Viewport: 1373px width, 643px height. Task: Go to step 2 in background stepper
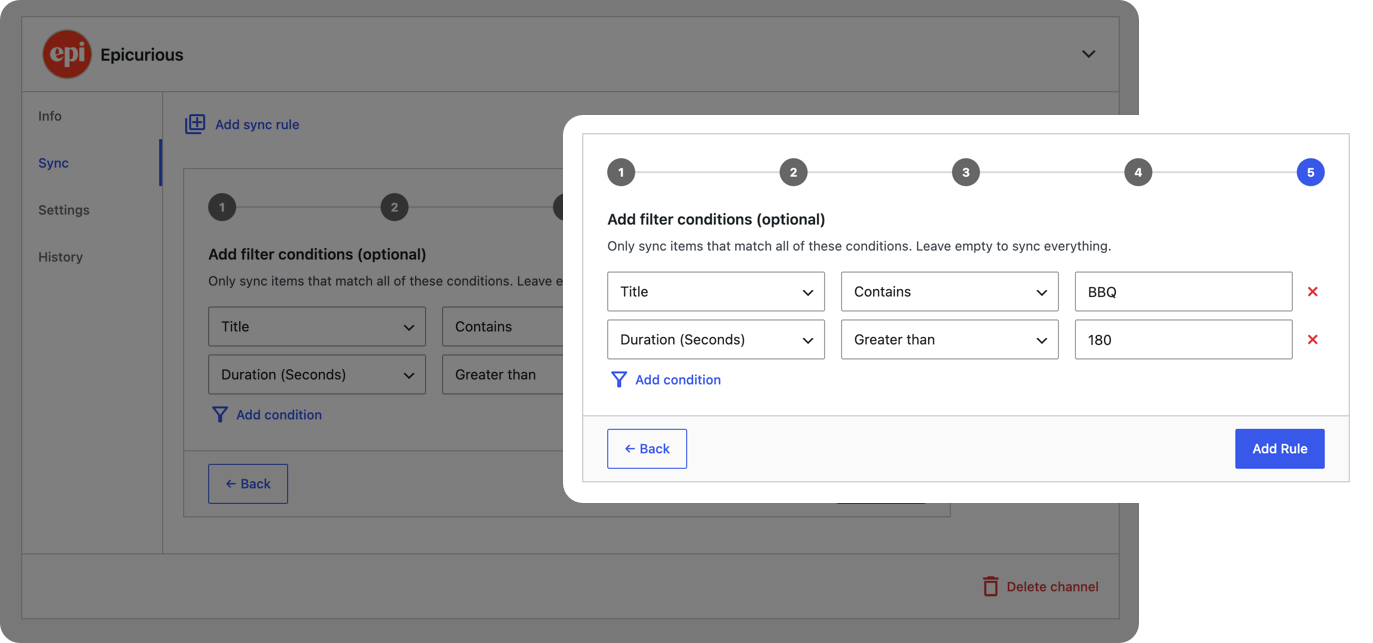pos(394,207)
